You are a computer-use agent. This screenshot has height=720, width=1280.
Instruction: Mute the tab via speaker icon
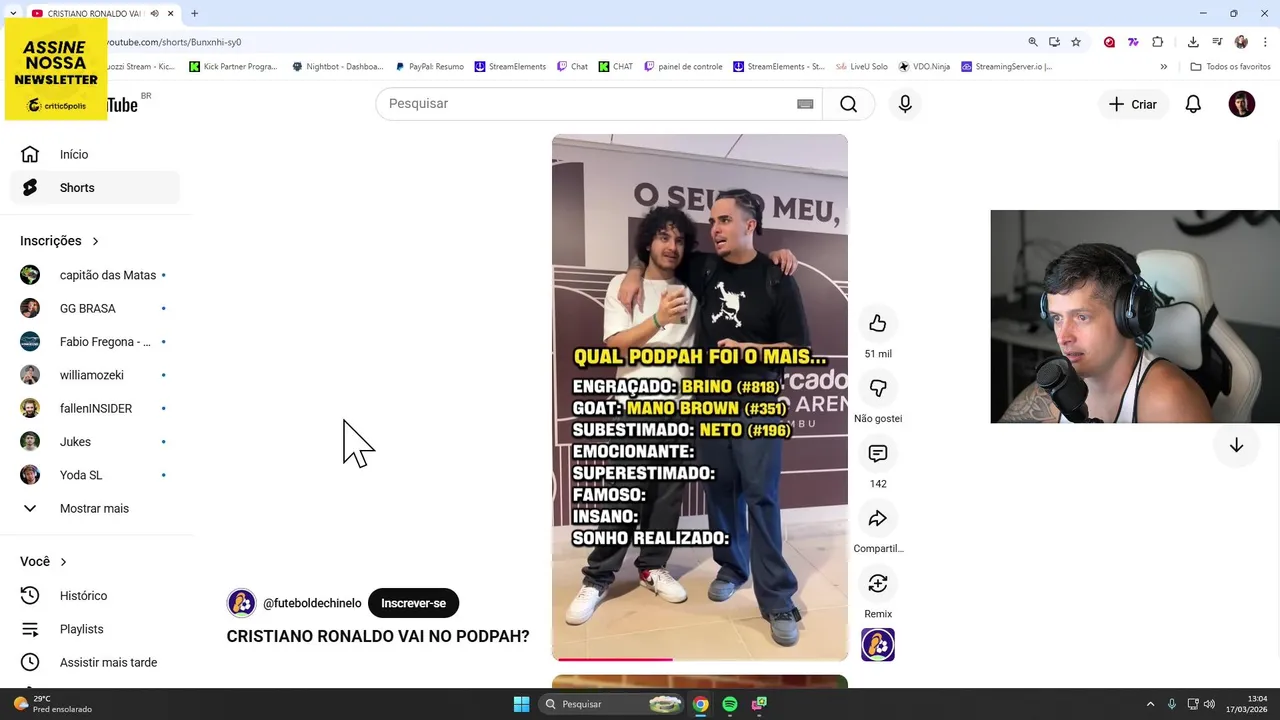(154, 13)
